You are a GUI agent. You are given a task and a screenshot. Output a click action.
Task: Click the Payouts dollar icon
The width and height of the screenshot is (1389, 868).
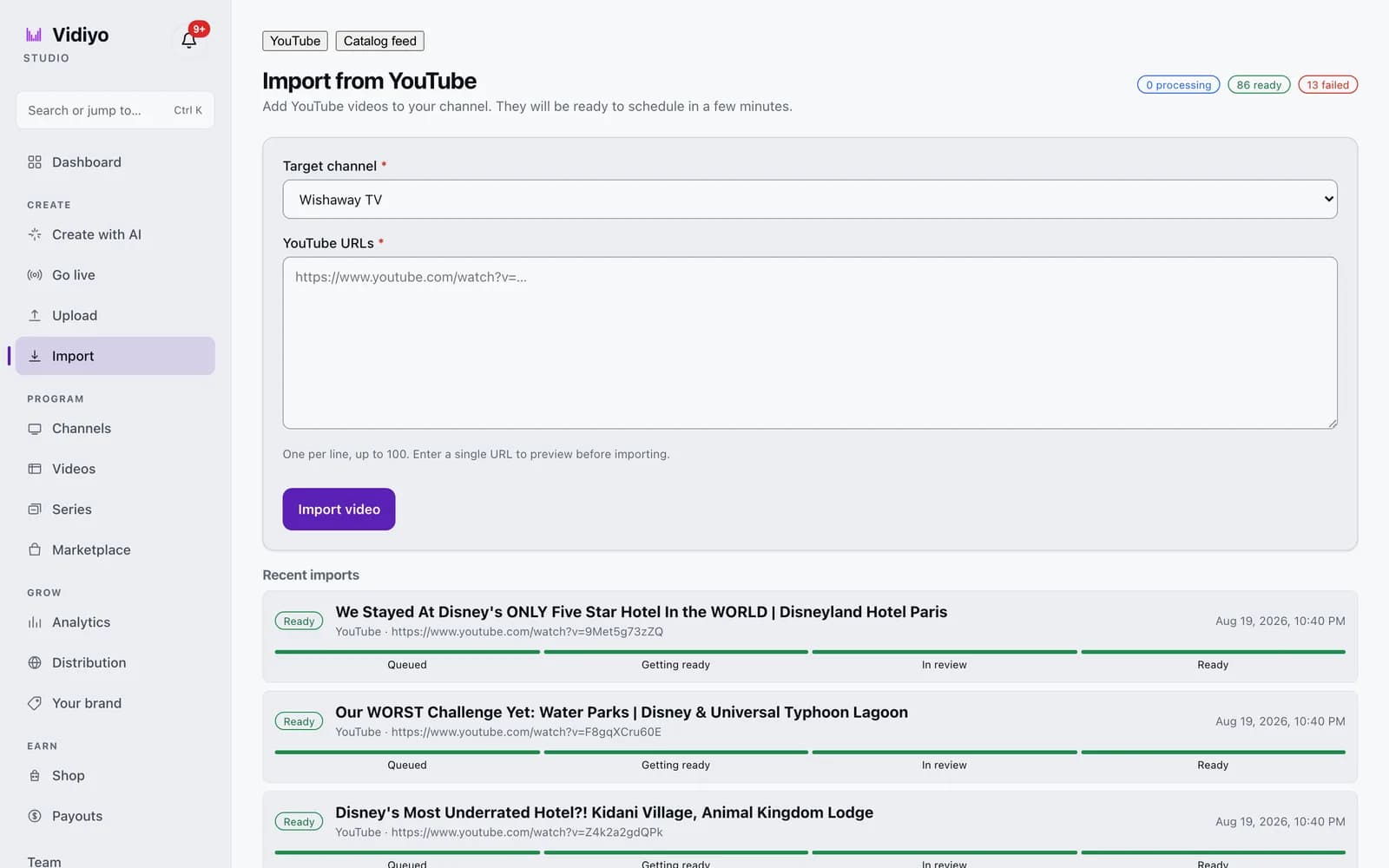[x=35, y=816]
